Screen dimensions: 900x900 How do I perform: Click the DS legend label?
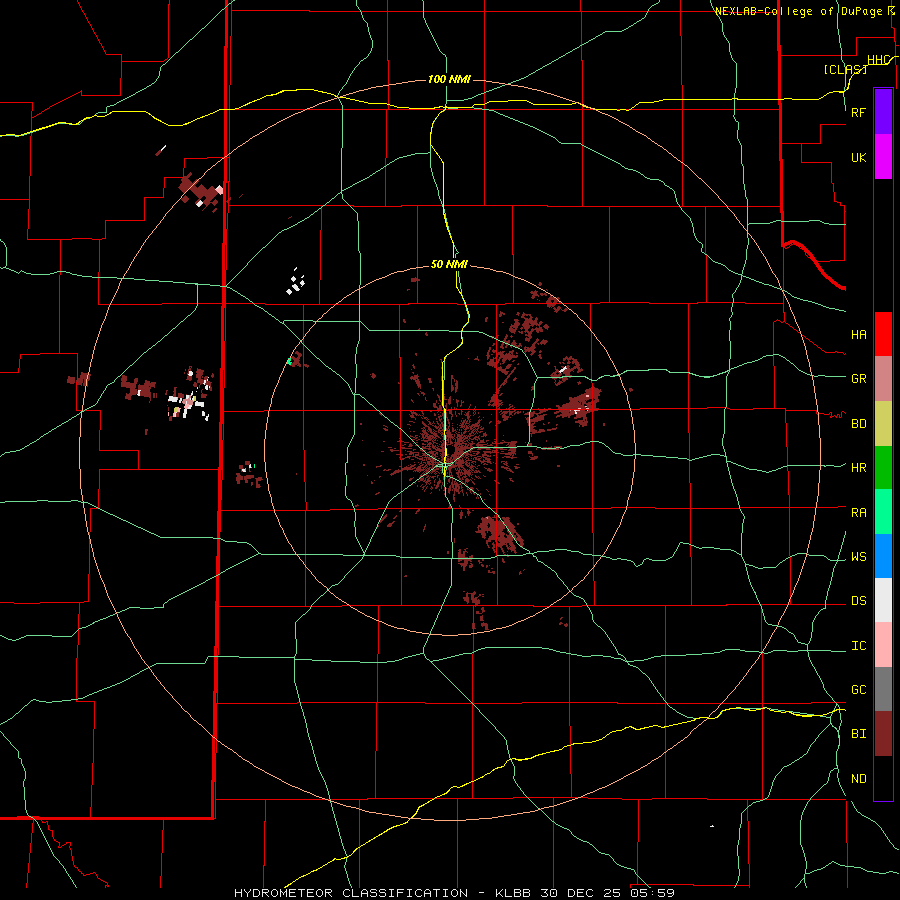(x=858, y=601)
